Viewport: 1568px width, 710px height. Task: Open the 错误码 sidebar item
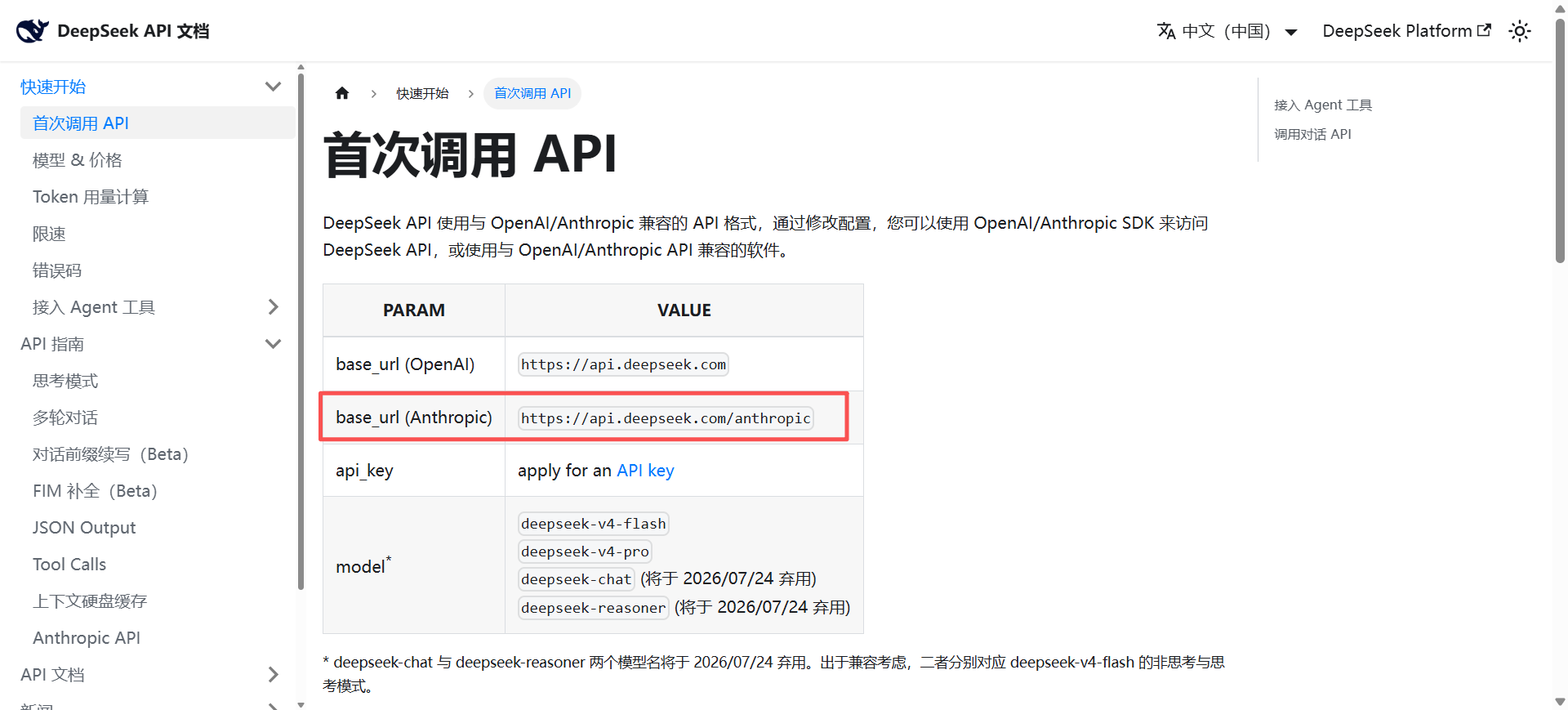tap(57, 270)
